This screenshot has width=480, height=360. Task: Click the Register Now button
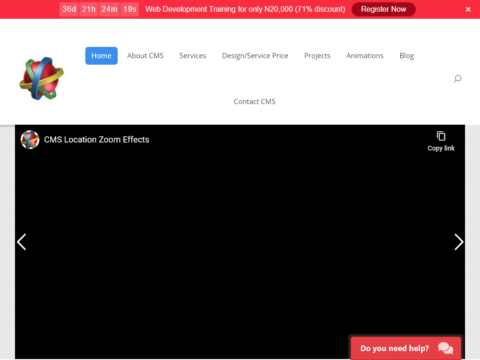tap(383, 9)
